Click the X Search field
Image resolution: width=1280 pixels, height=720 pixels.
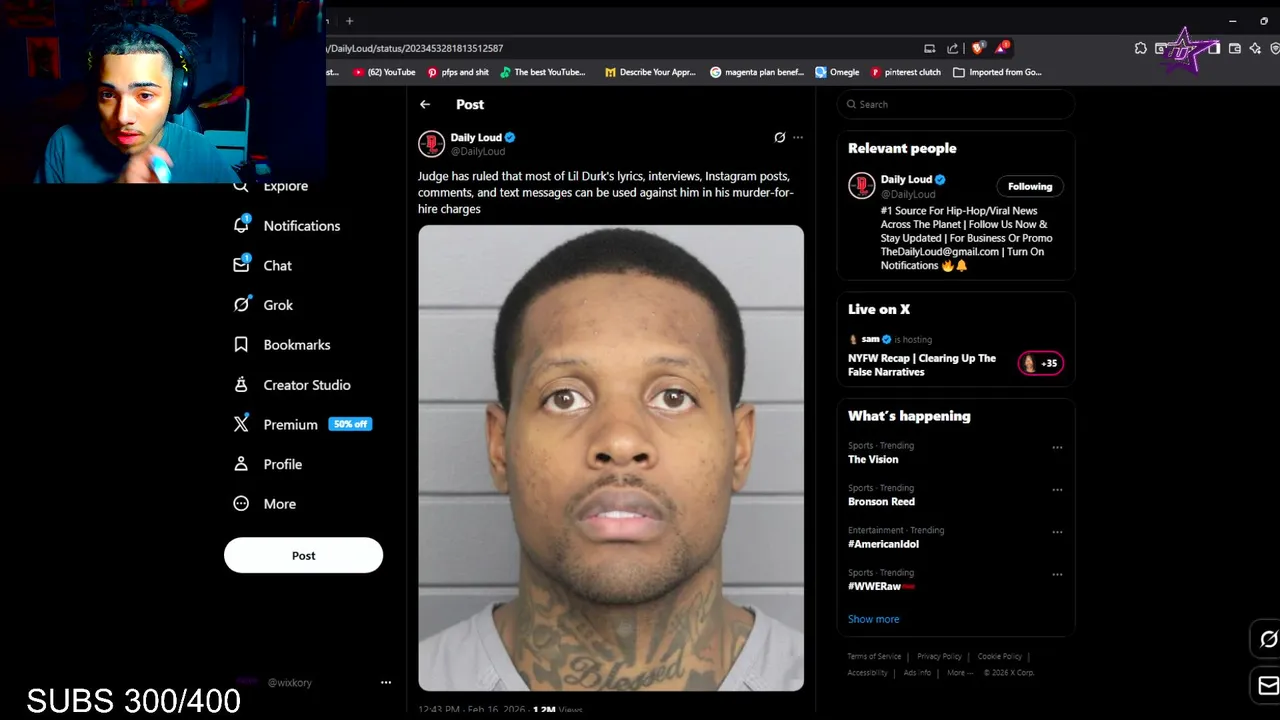(955, 104)
